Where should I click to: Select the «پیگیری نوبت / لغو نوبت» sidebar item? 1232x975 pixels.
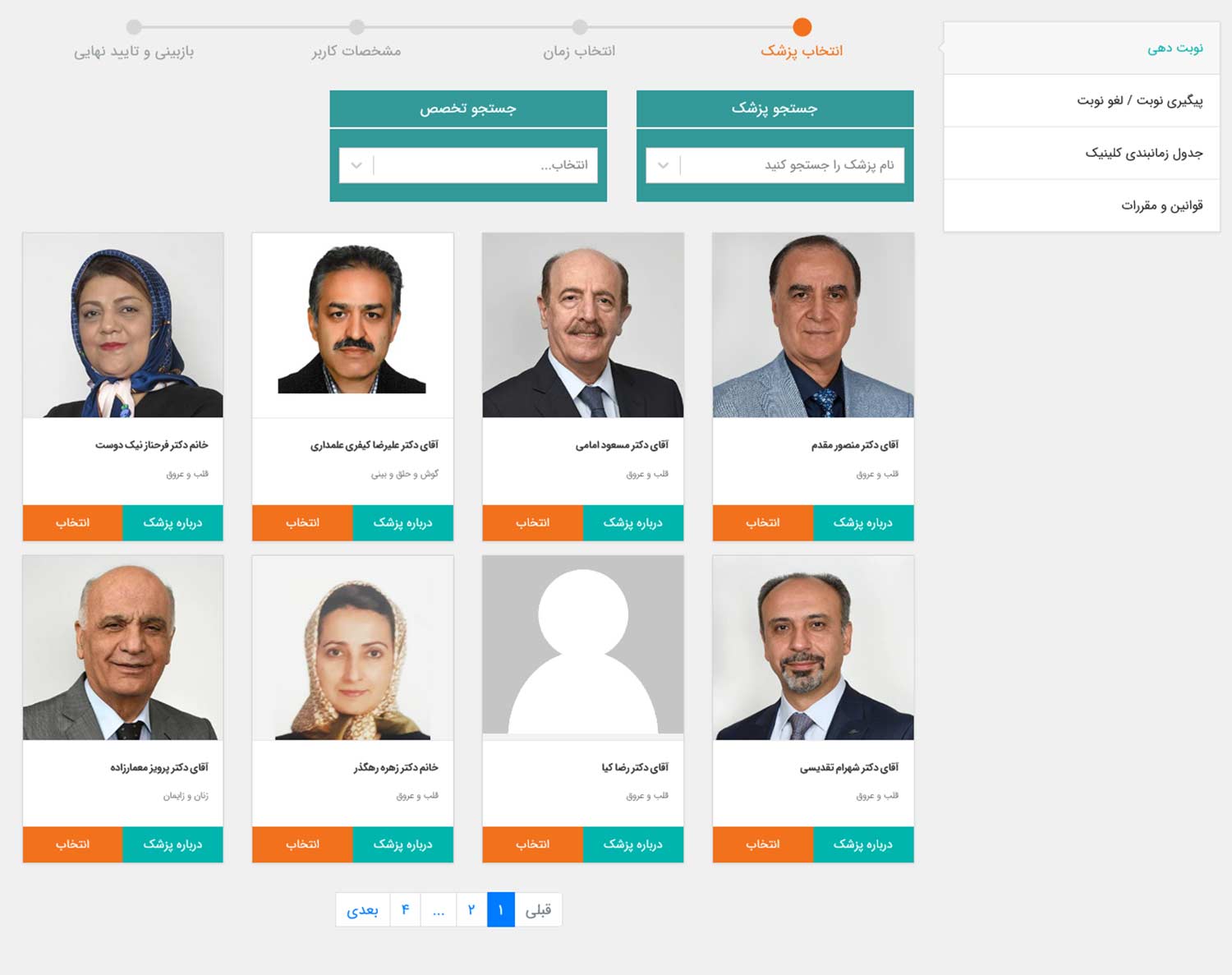click(x=1082, y=100)
